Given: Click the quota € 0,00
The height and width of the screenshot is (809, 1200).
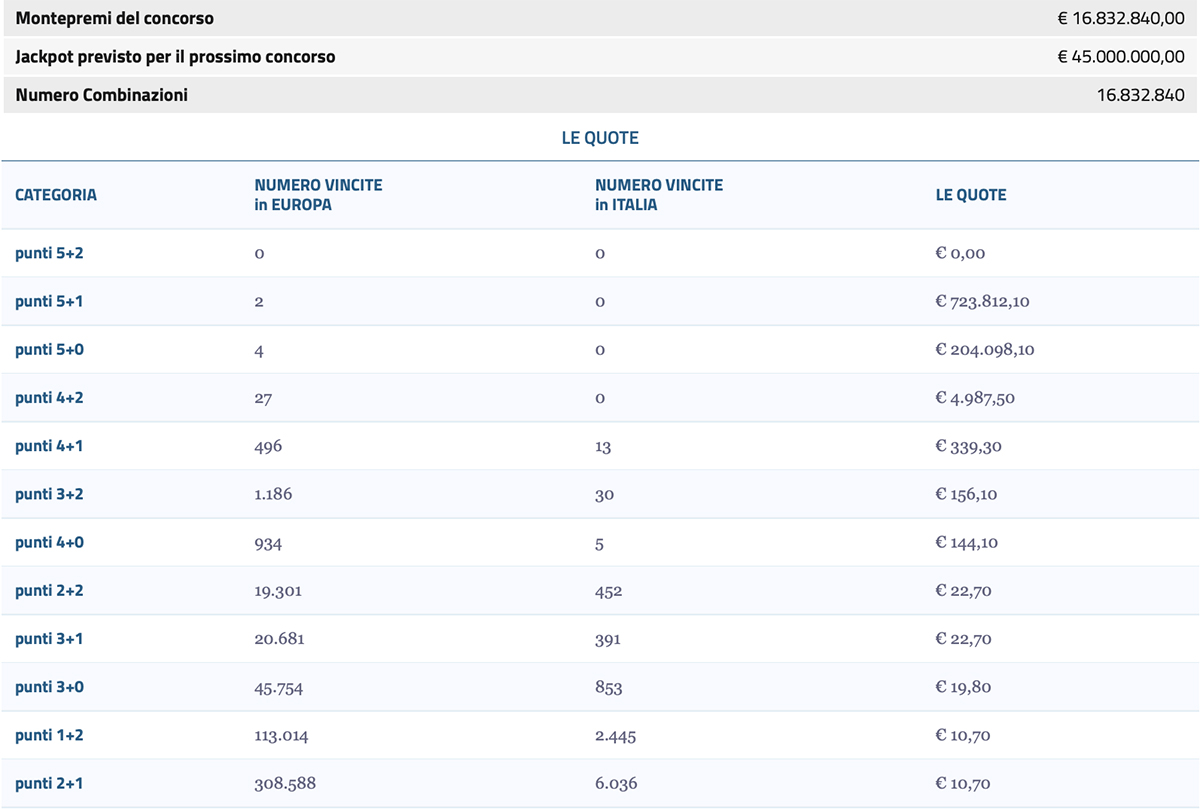Looking at the screenshot, I should coord(961,253).
